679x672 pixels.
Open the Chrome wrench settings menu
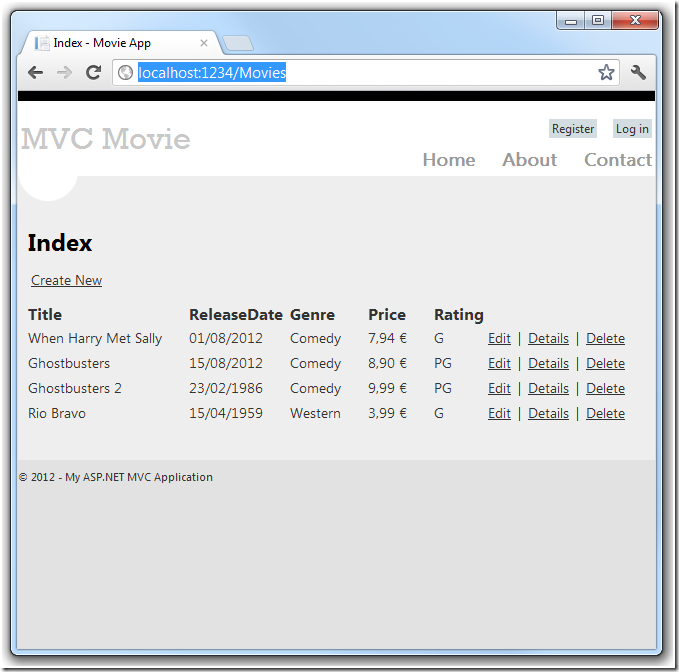638,72
